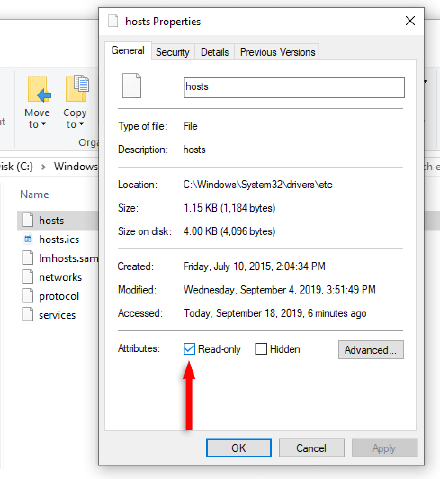The image size is (440, 479).
Task: Select the networks file icon
Action: click(x=28, y=277)
